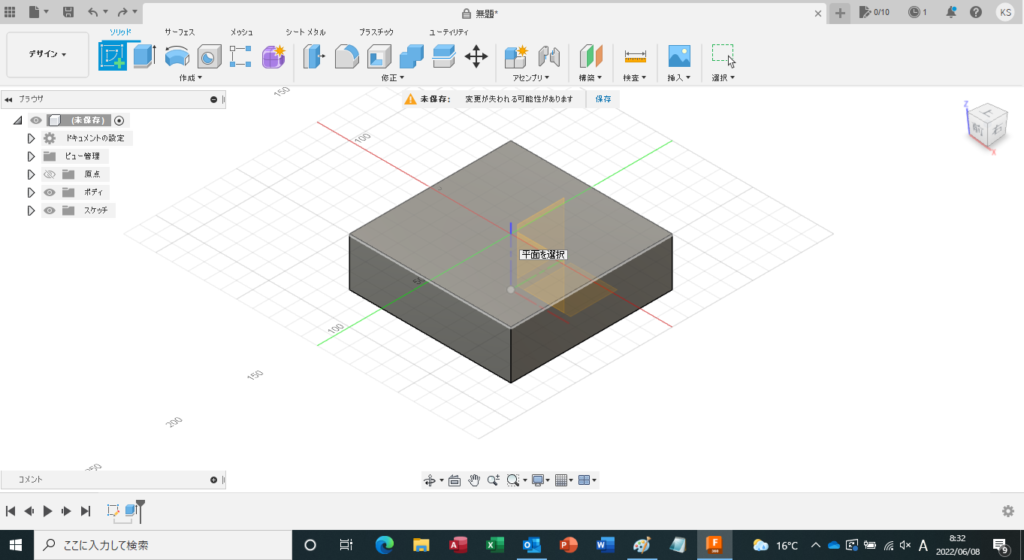Select the Fillet tool
Screen dimensions: 1024x560
pos(347,57)
